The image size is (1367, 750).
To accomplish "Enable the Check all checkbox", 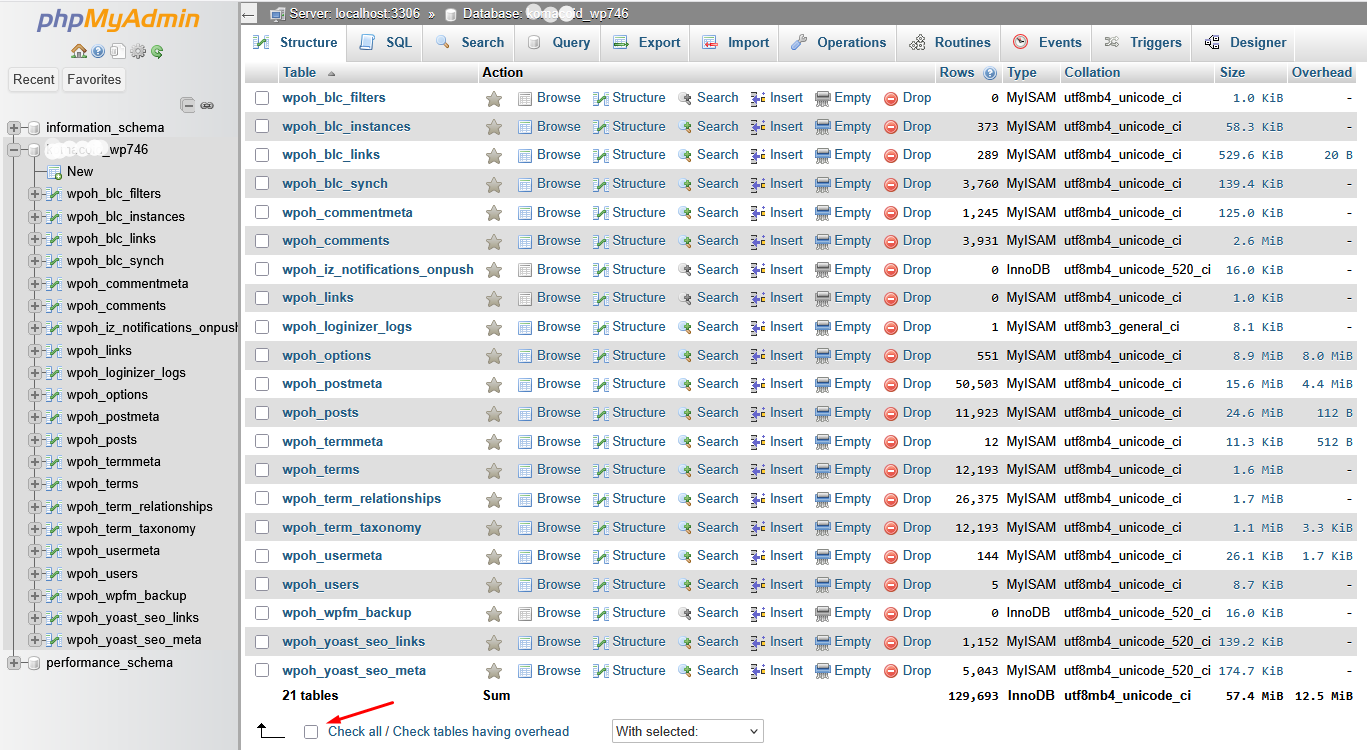I will 311,732.
